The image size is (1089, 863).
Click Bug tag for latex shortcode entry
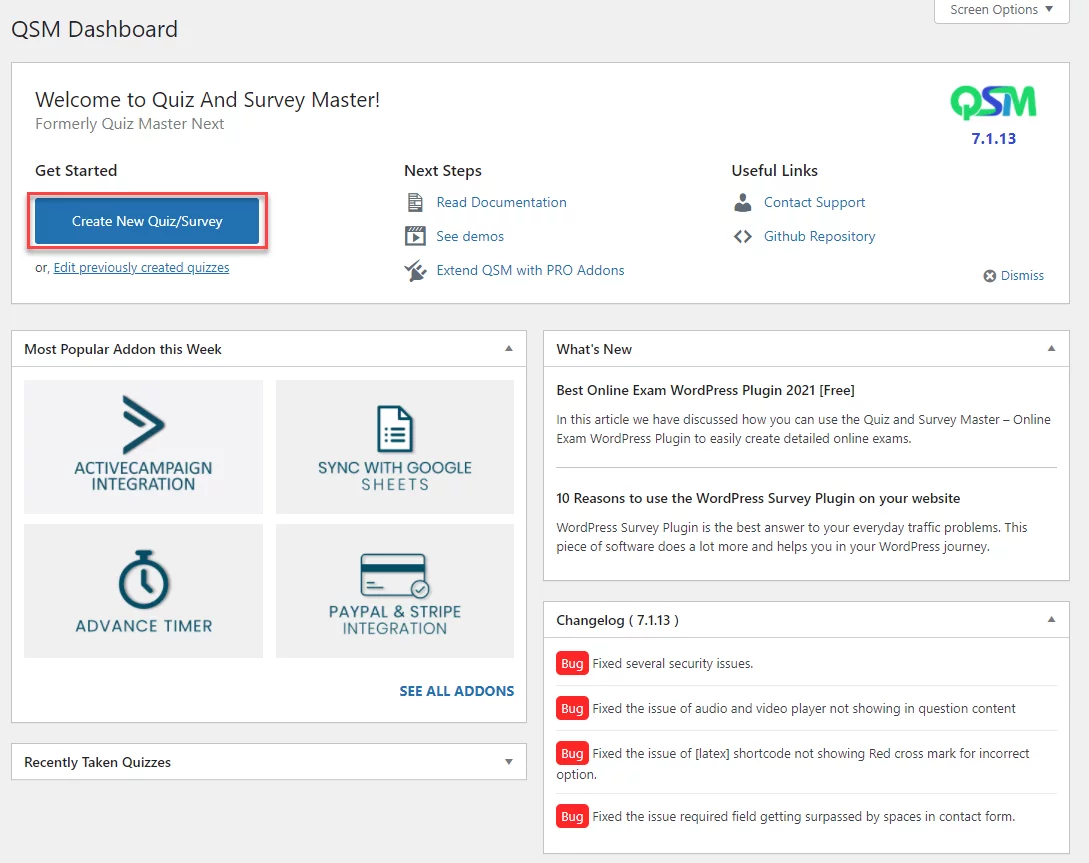[572, 754]
